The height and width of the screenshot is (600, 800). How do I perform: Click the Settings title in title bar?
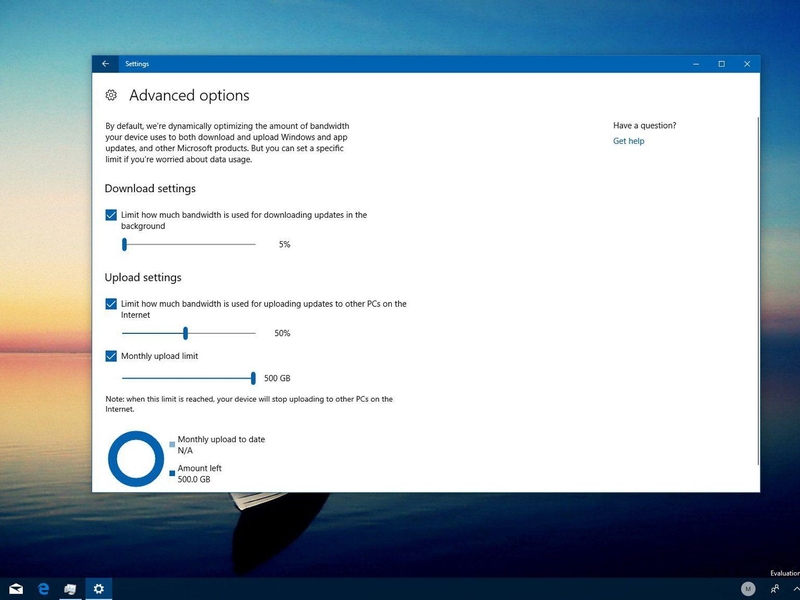137,64
